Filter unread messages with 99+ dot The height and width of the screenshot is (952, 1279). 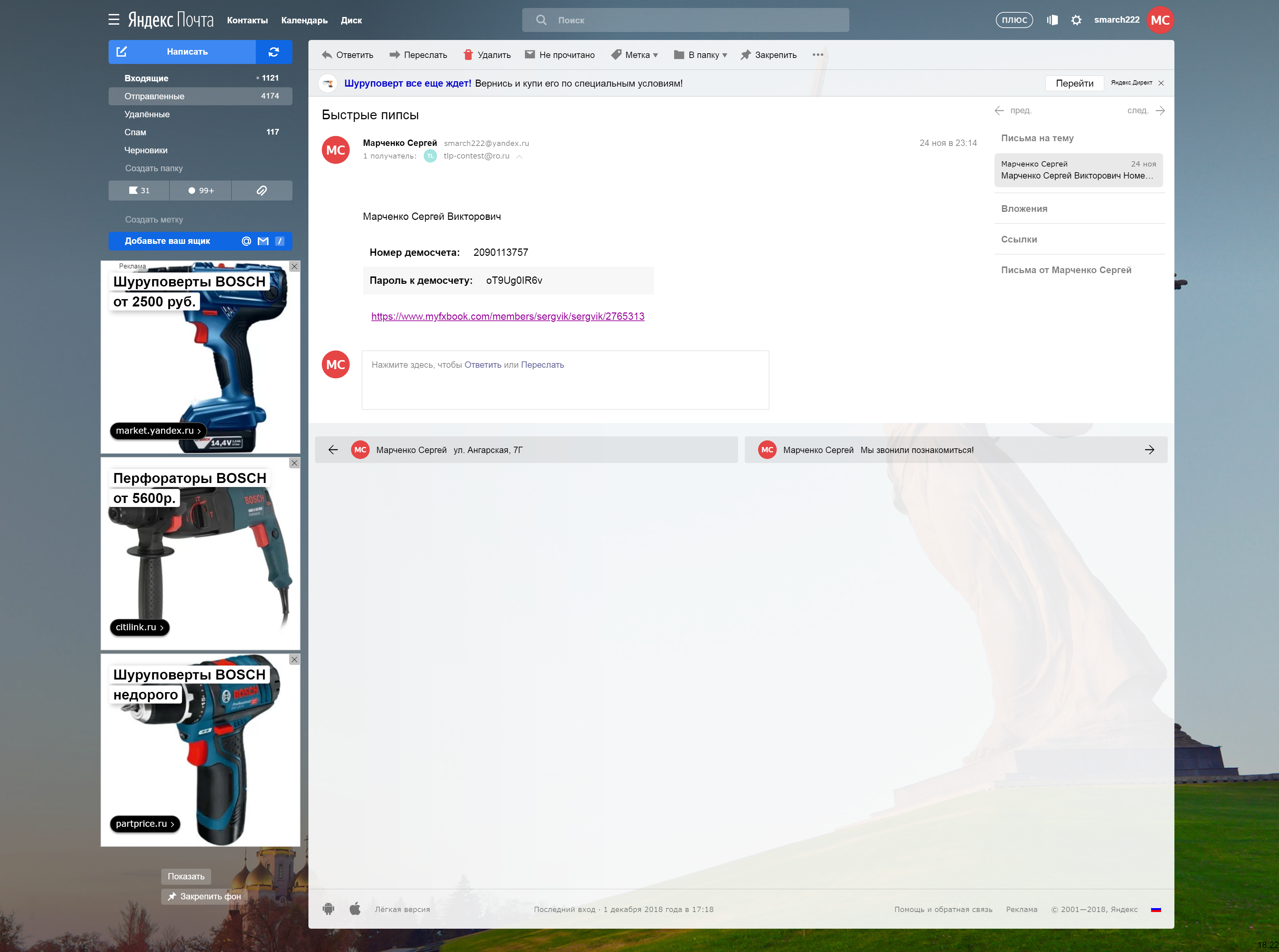(x=201, y=191)
